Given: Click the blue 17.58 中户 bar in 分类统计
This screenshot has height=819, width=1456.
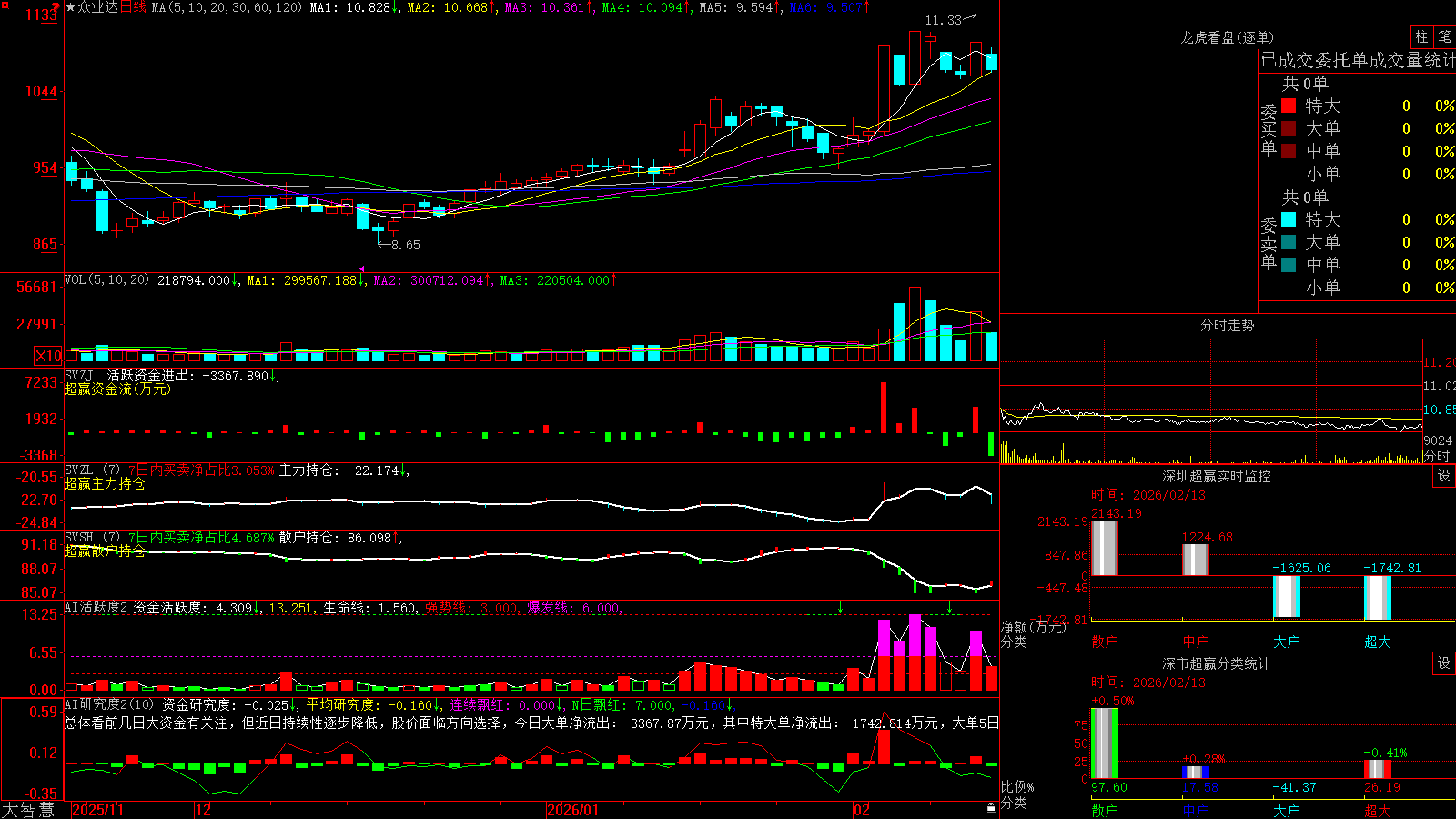Looking at the screenshot, I should [1196, 773].
